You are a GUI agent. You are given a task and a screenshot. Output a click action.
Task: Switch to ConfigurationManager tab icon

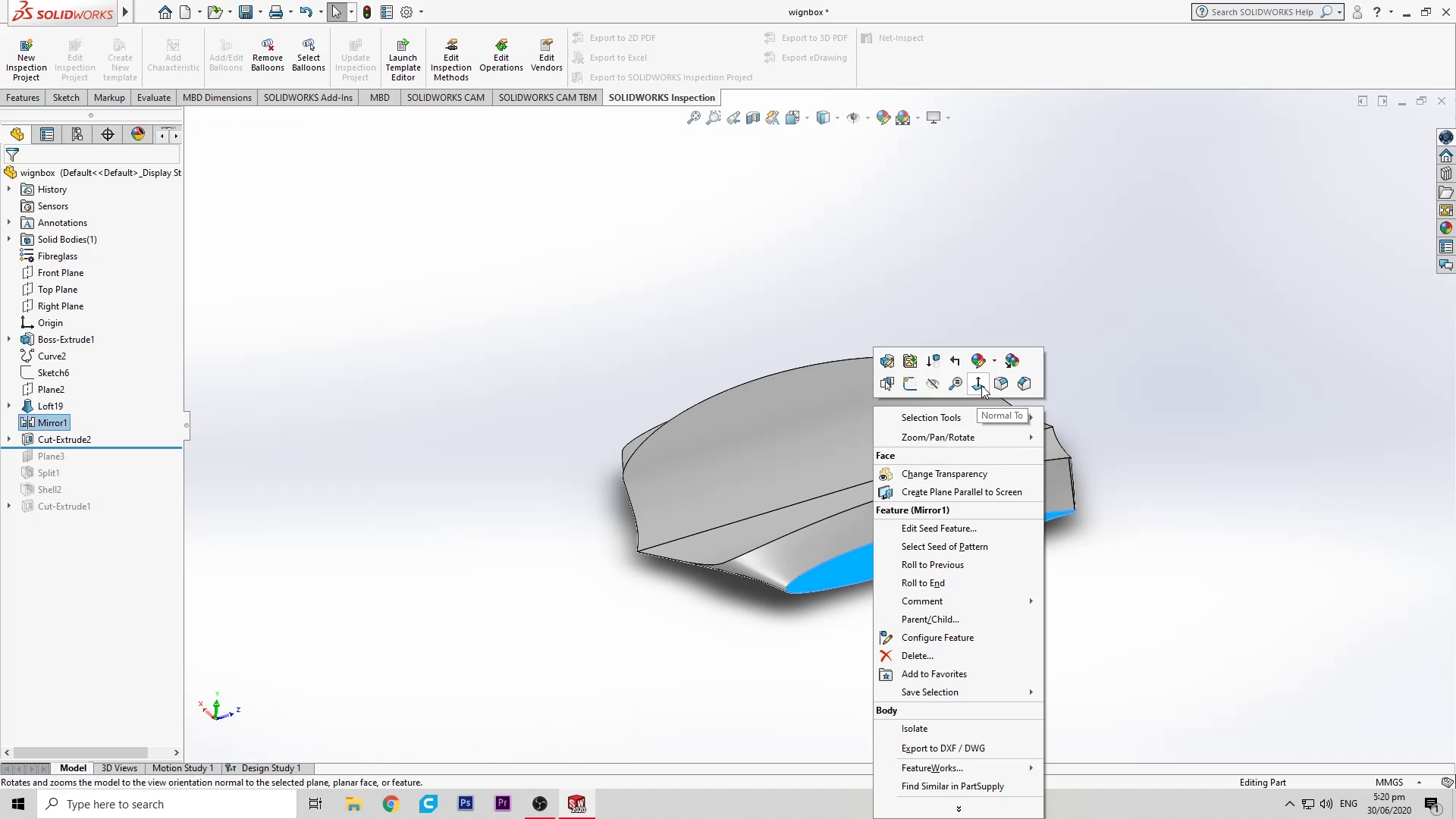pos(77,134)
